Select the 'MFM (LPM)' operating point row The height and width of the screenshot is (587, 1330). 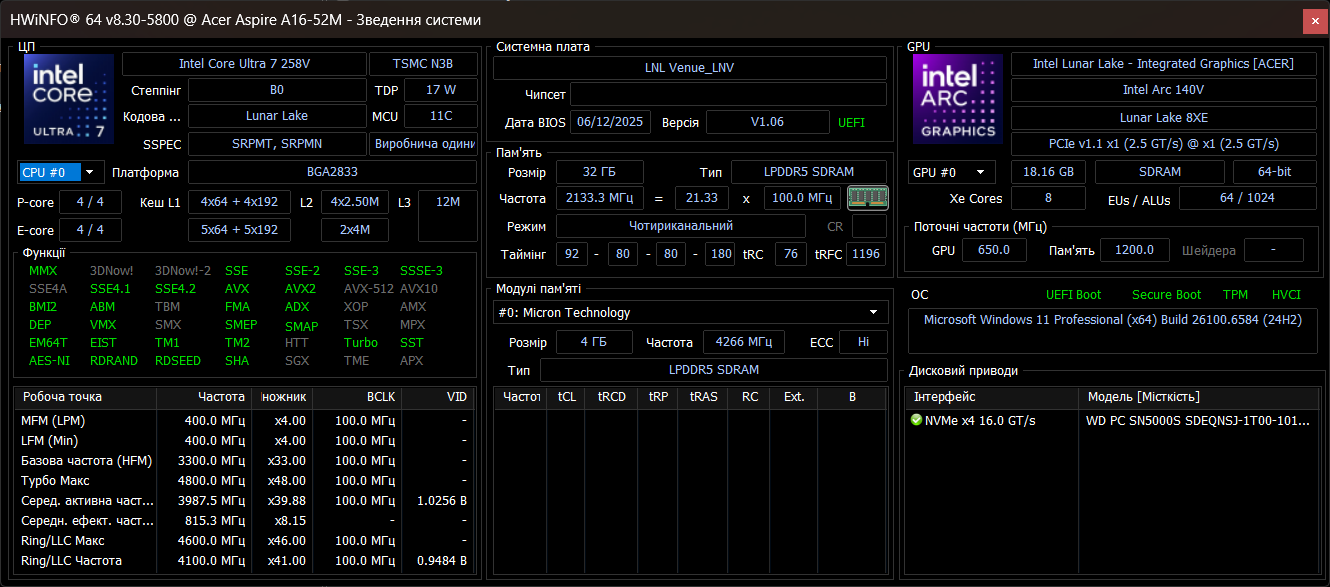pyautogui.click(x=244, y=420)
